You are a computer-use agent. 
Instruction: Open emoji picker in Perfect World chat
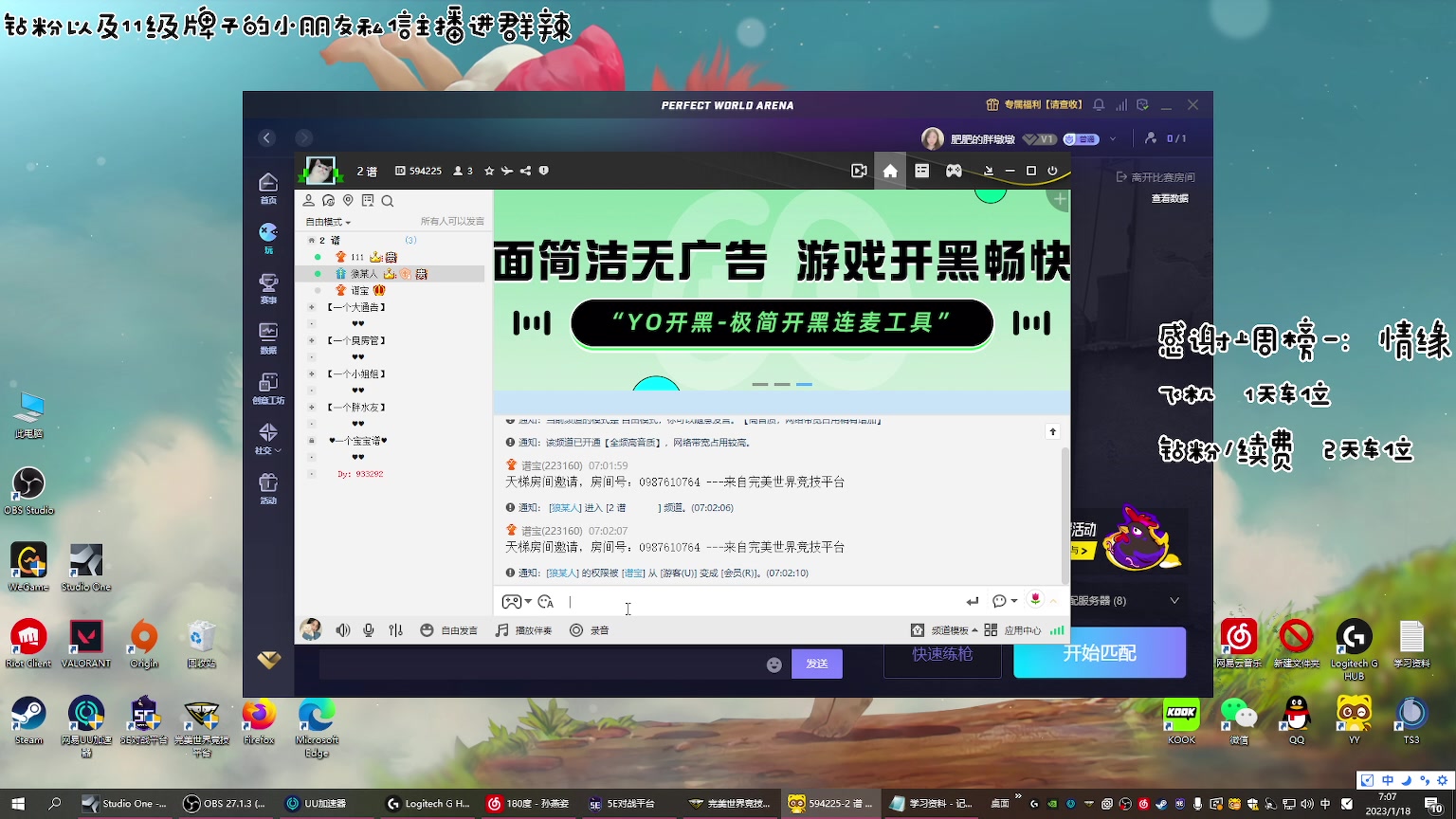[774, 664]
